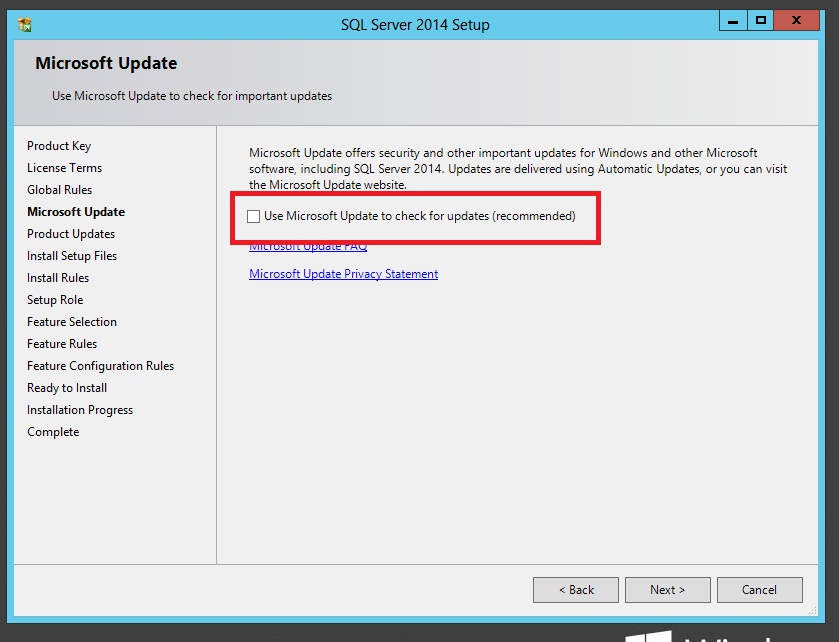Screen dimensions: 839x642
Task: Select License Terms step in sidebar
Action: [x=65, y=168]
